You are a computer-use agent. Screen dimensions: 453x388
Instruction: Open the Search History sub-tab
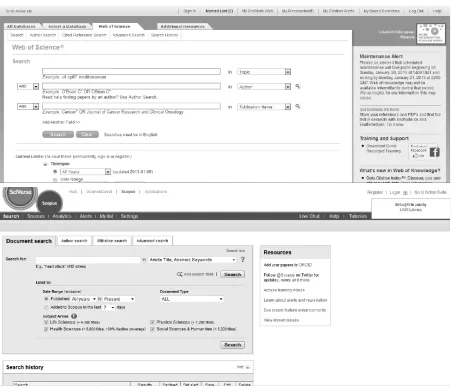164,35
